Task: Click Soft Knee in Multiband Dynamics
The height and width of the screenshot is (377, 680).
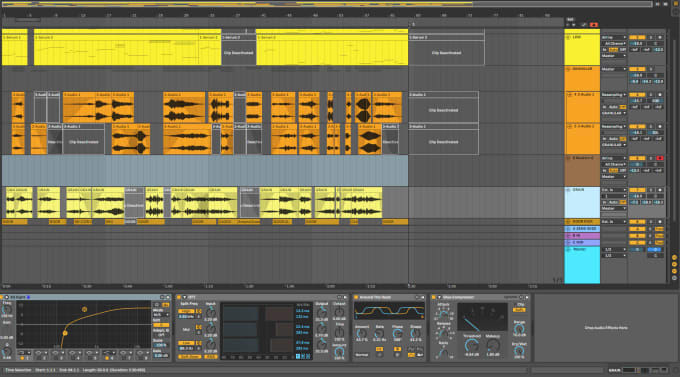Action: click(x=190, y=357)
